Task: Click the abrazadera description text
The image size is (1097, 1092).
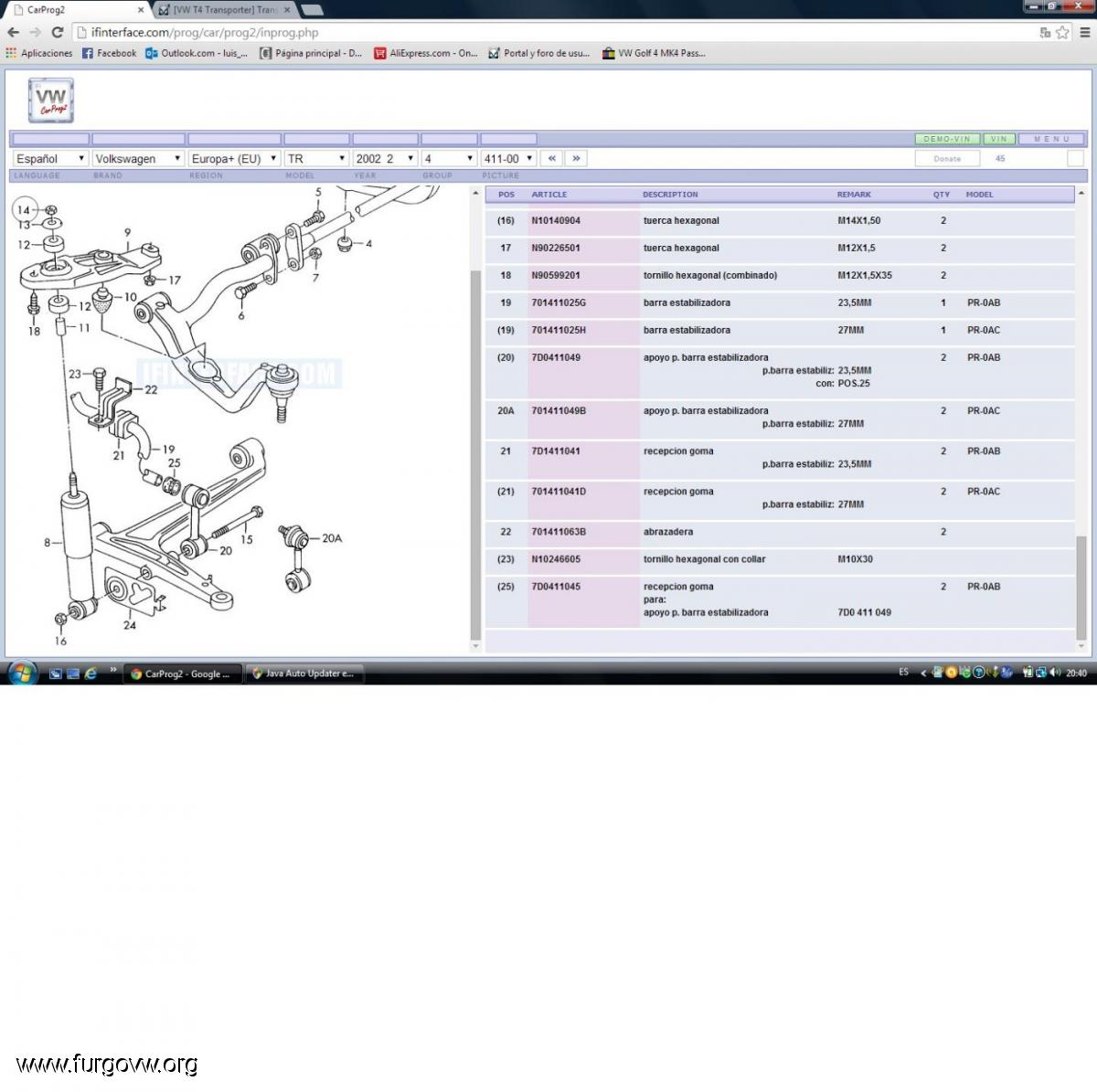Action: (x=668, y=532)
